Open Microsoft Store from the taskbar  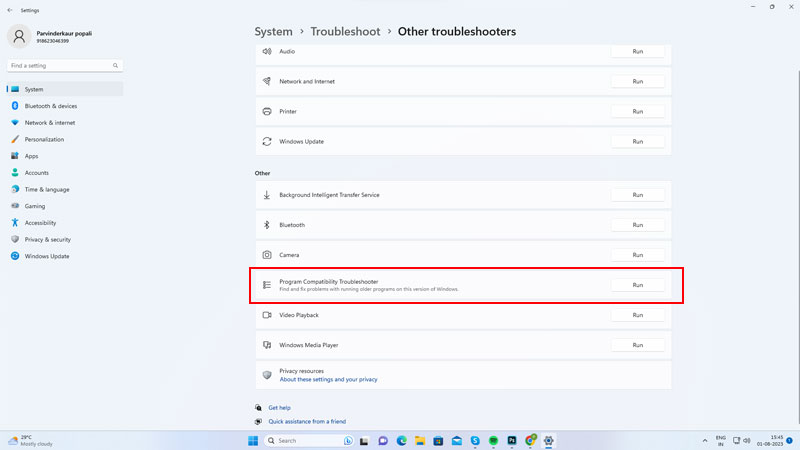(x=438, y=441)
